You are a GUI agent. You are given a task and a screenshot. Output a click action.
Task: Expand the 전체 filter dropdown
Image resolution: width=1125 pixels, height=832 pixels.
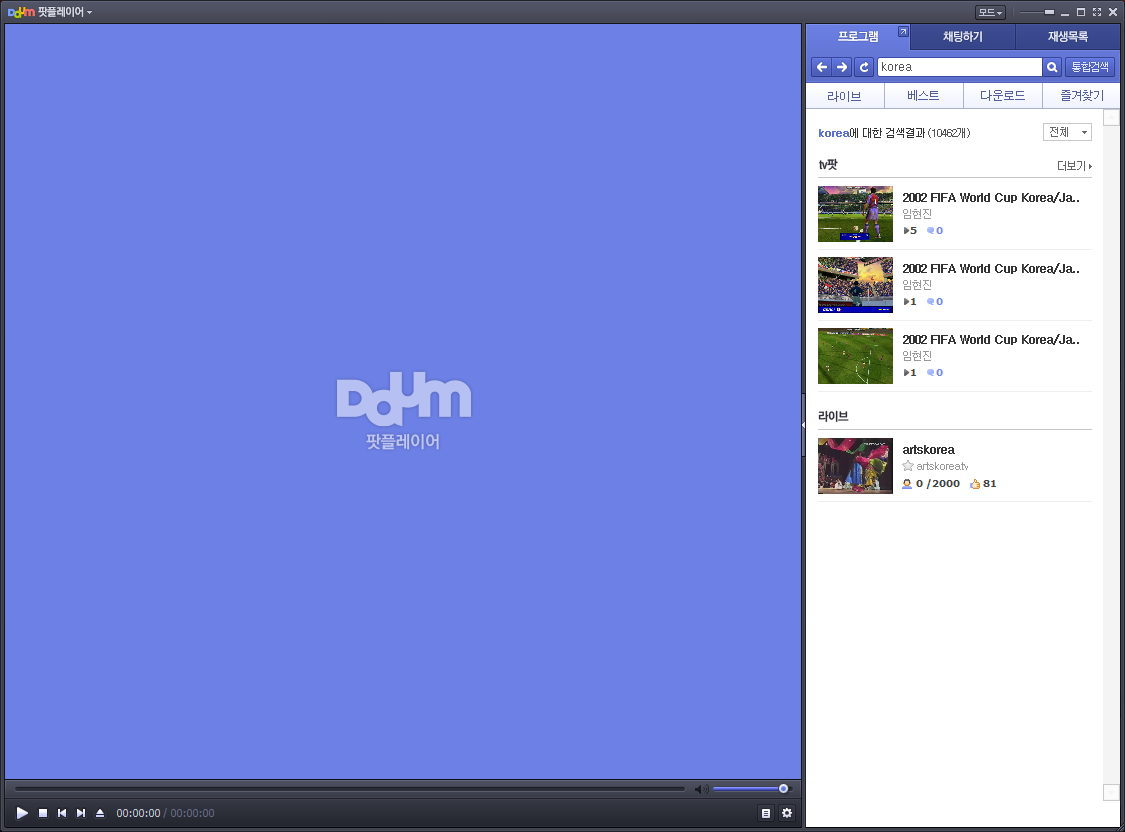click(1067, 132)
